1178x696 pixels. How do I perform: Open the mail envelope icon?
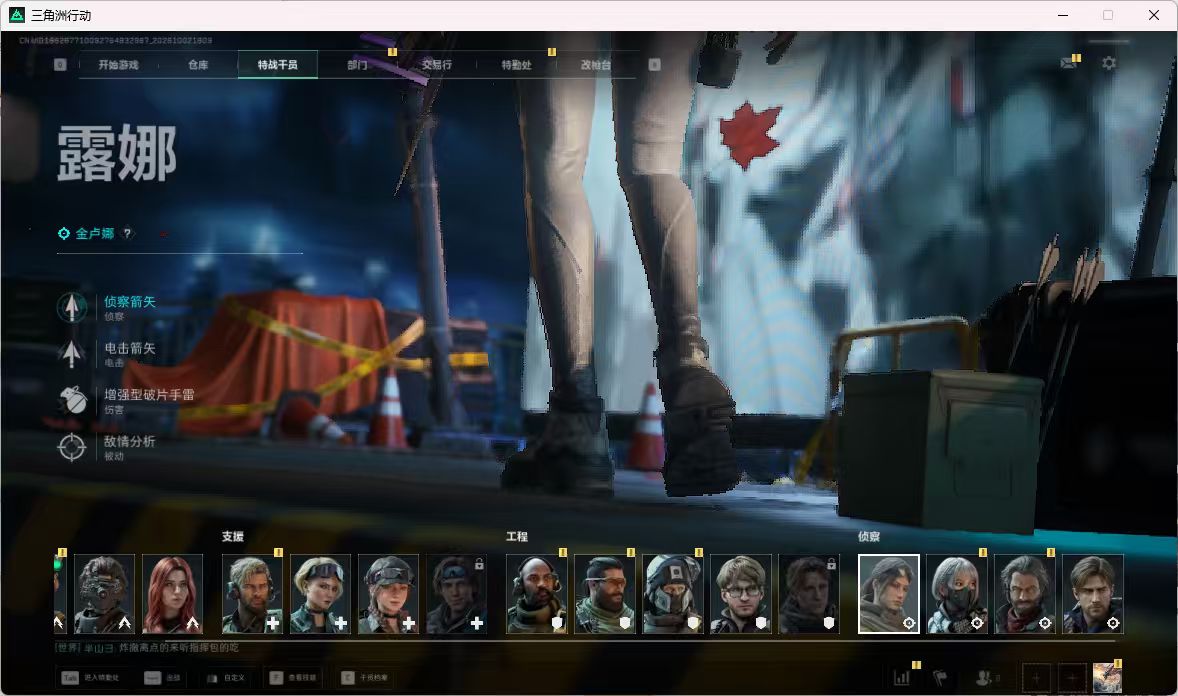[1068, 64]
